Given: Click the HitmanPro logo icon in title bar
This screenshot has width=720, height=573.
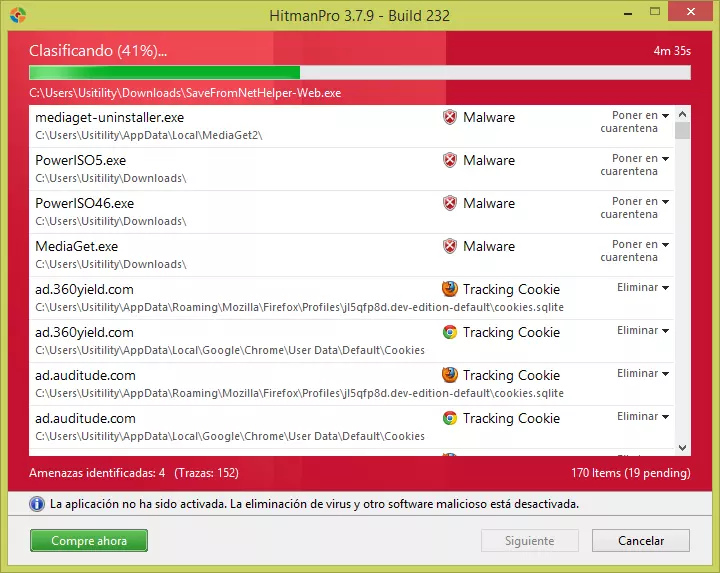Looking at the screenshot, I should pos(18,15).
